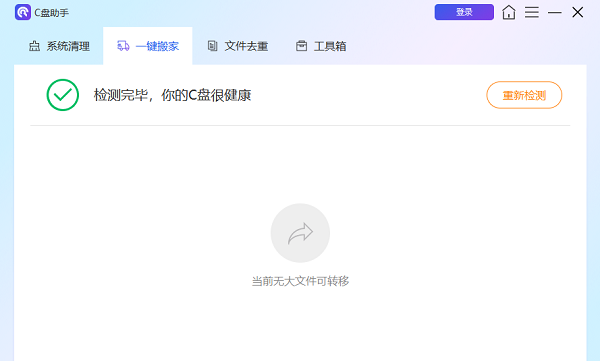Click the C盘助手 app logo icon

(23, 12)
